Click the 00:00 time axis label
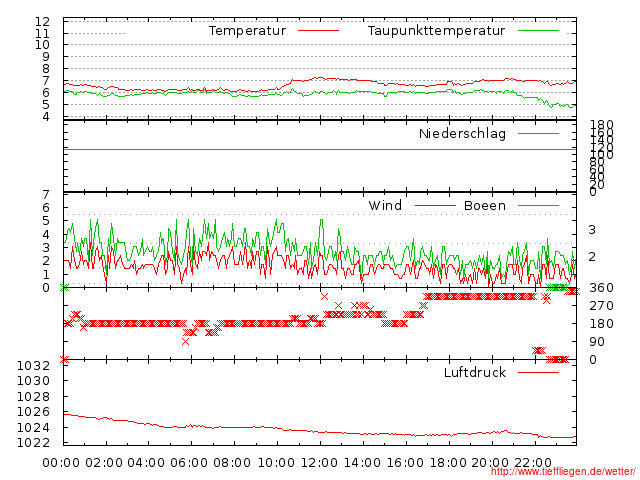 coord(61,463)
